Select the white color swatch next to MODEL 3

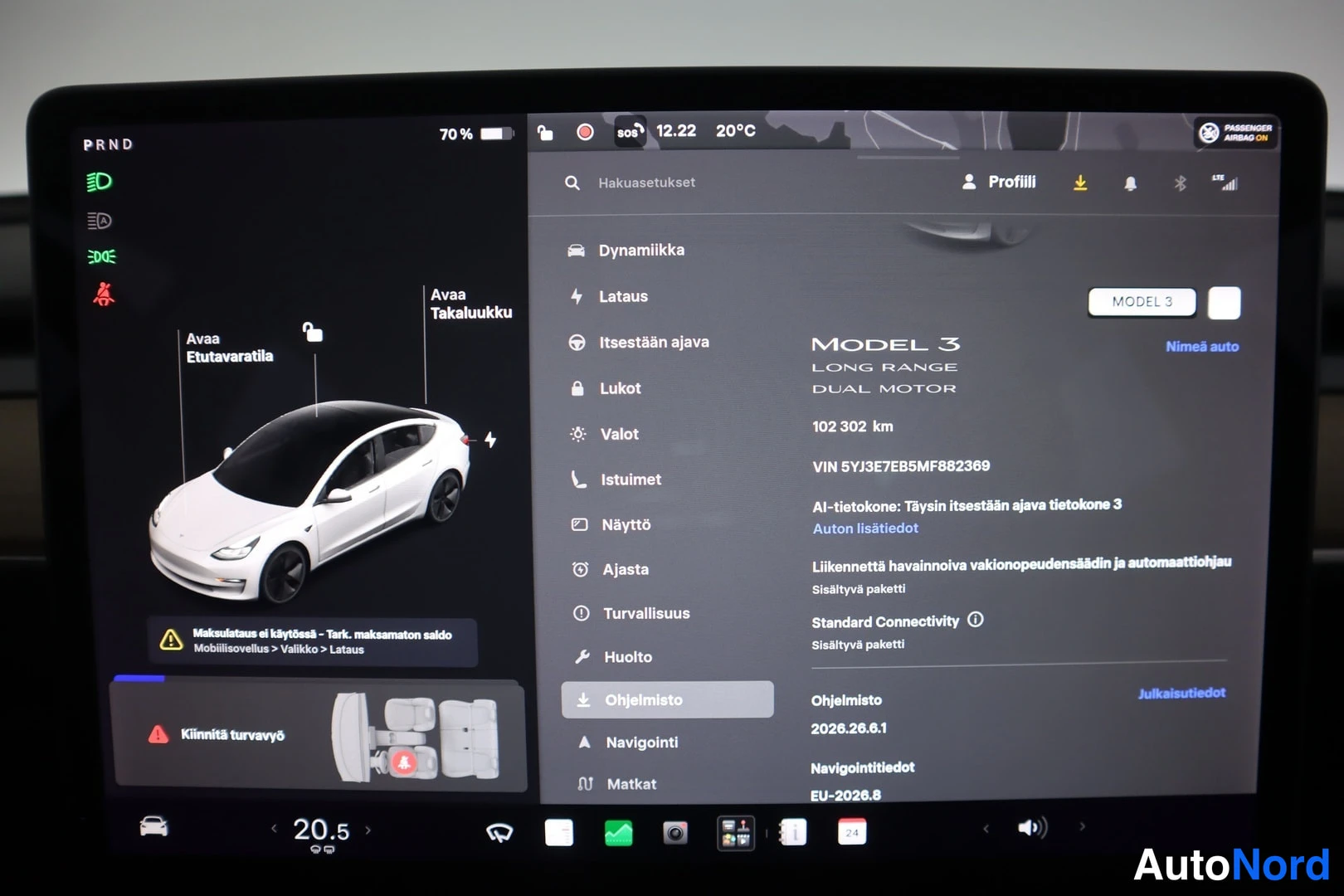click(1224, 303)
